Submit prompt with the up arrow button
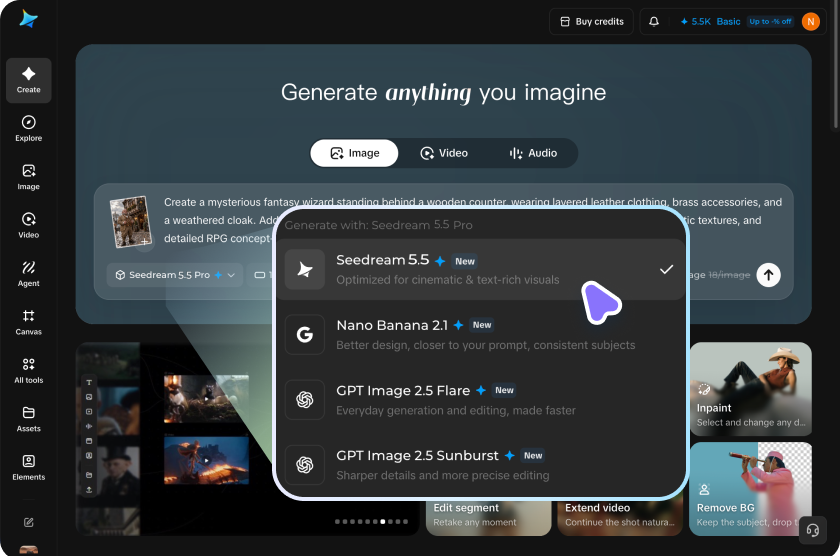 (x=768, y=275)
